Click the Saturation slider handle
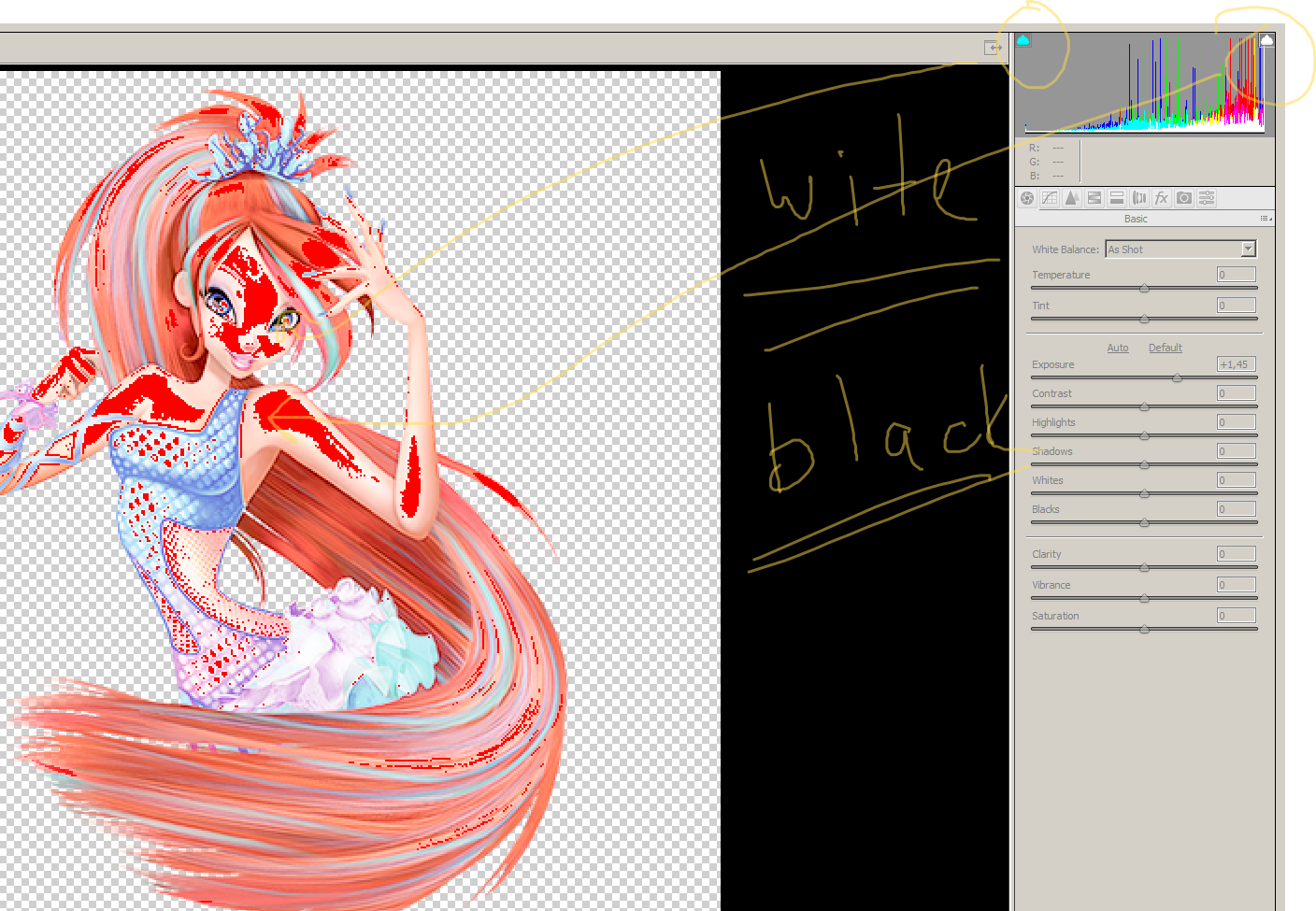Screen dimensions: 1316x911 [x=1144, y=630]
